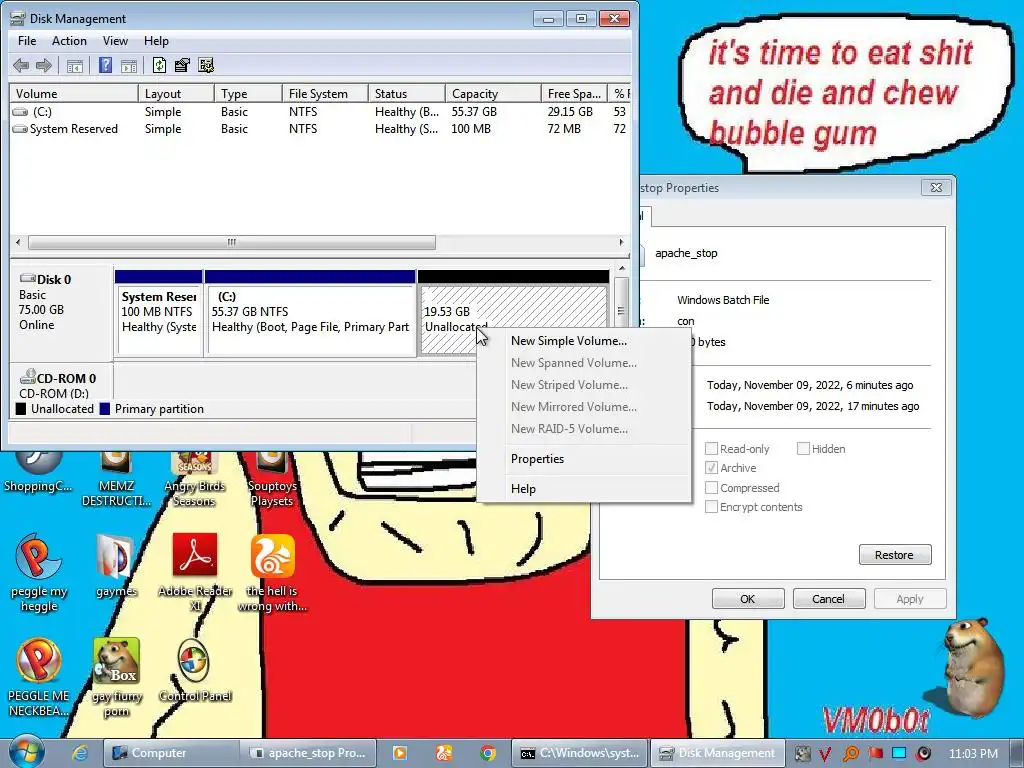The height and width of the screenshot is (768, 1024).
Task: Sort by the File System column header
Action: pyautogui.click(x=325, y=93)
